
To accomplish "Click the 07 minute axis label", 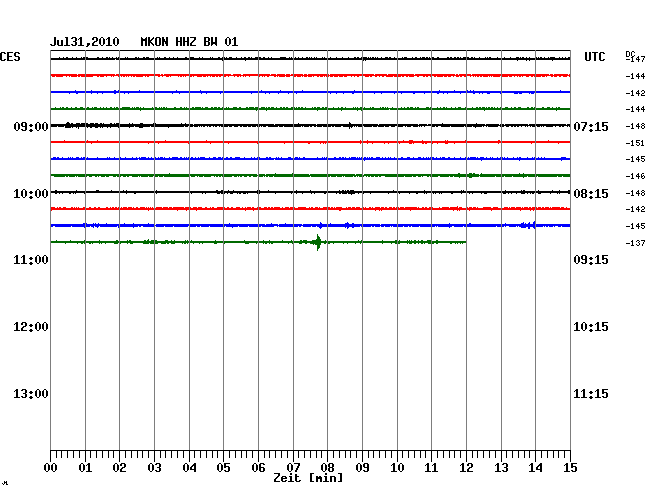I will tap(293, 468).
